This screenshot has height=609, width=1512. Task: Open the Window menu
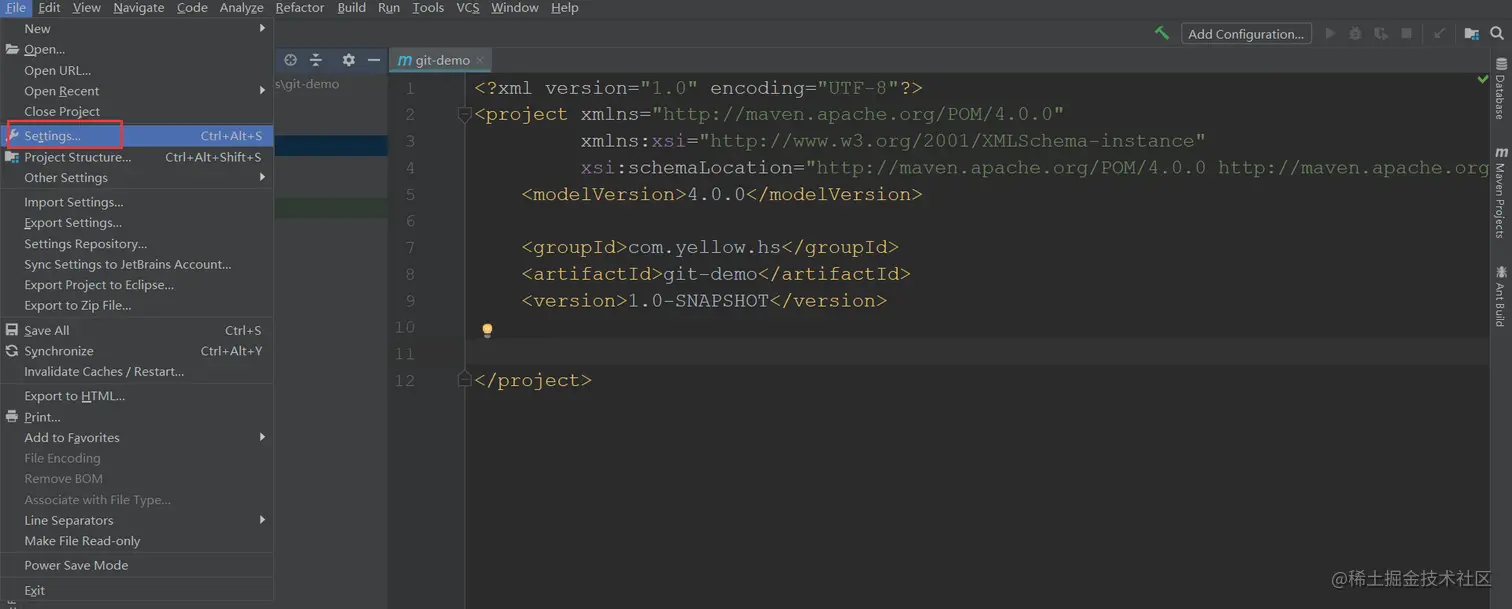[x=515, y=8]
